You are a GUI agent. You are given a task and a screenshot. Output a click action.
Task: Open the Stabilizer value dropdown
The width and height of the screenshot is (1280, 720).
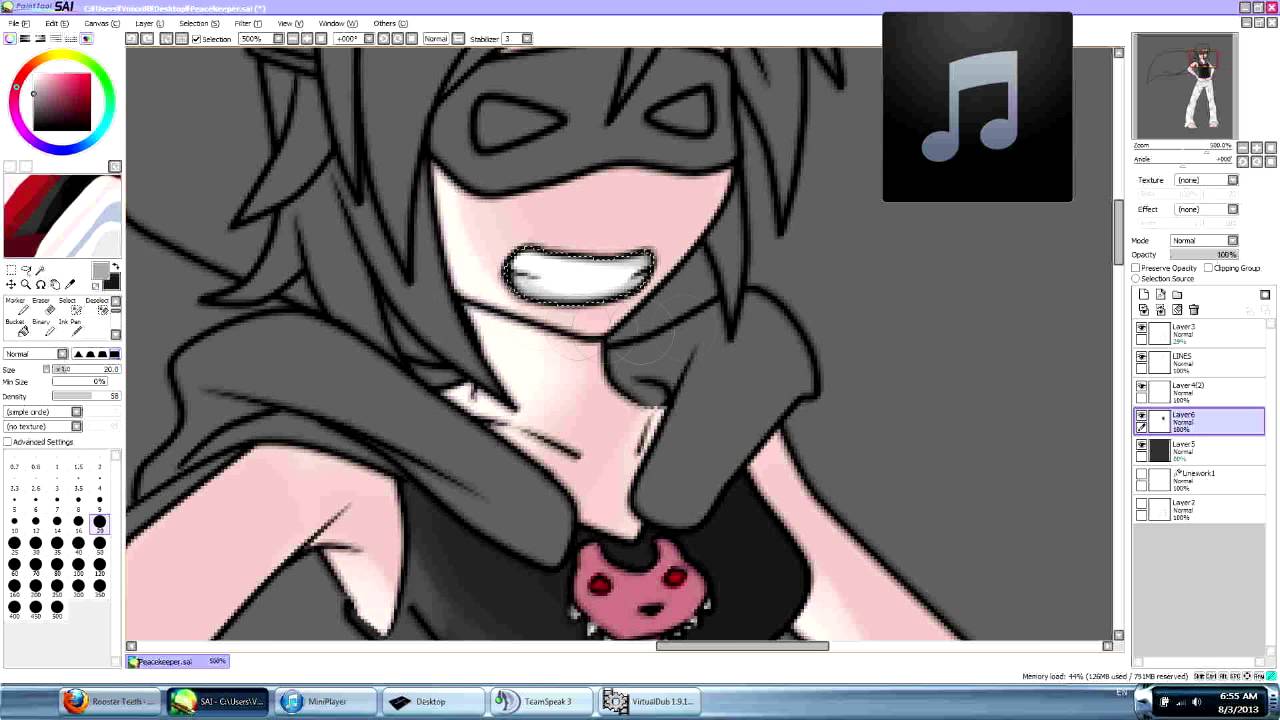coord(527,39)
